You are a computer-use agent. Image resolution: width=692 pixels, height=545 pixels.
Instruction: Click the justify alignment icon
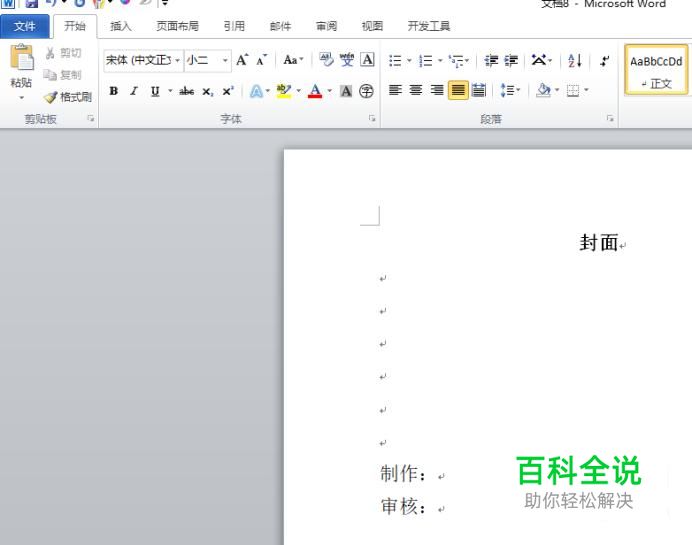click(x=458, y=90)
